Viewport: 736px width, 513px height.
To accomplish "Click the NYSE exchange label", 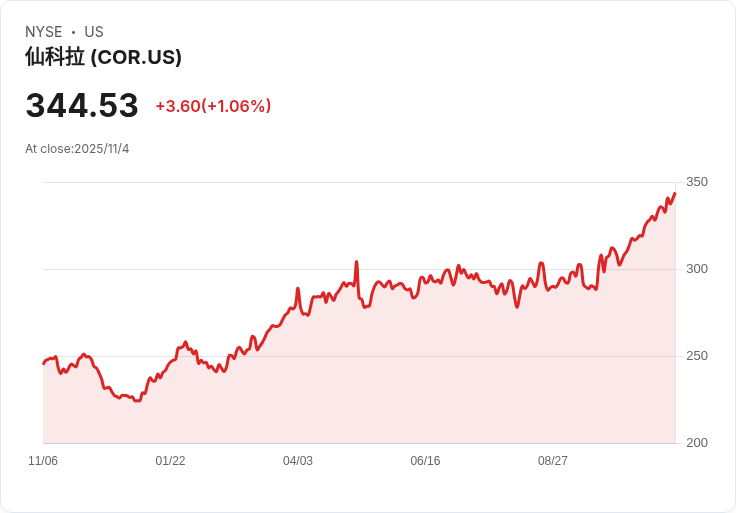I will pos(44,32).
